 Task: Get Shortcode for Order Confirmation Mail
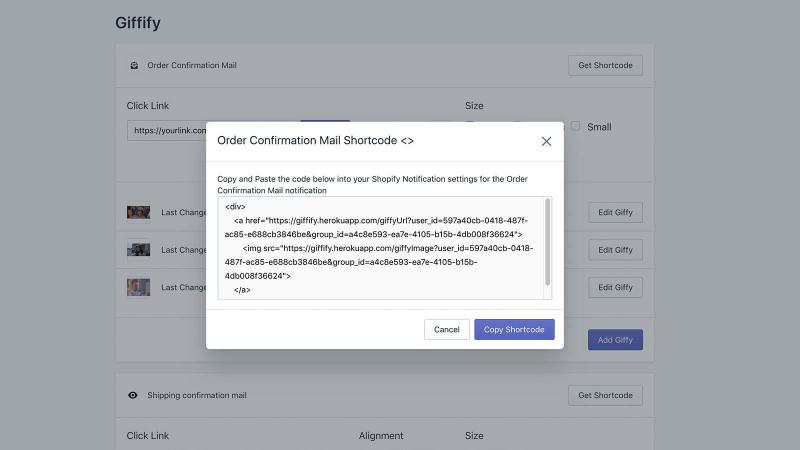tap(605, 65)
